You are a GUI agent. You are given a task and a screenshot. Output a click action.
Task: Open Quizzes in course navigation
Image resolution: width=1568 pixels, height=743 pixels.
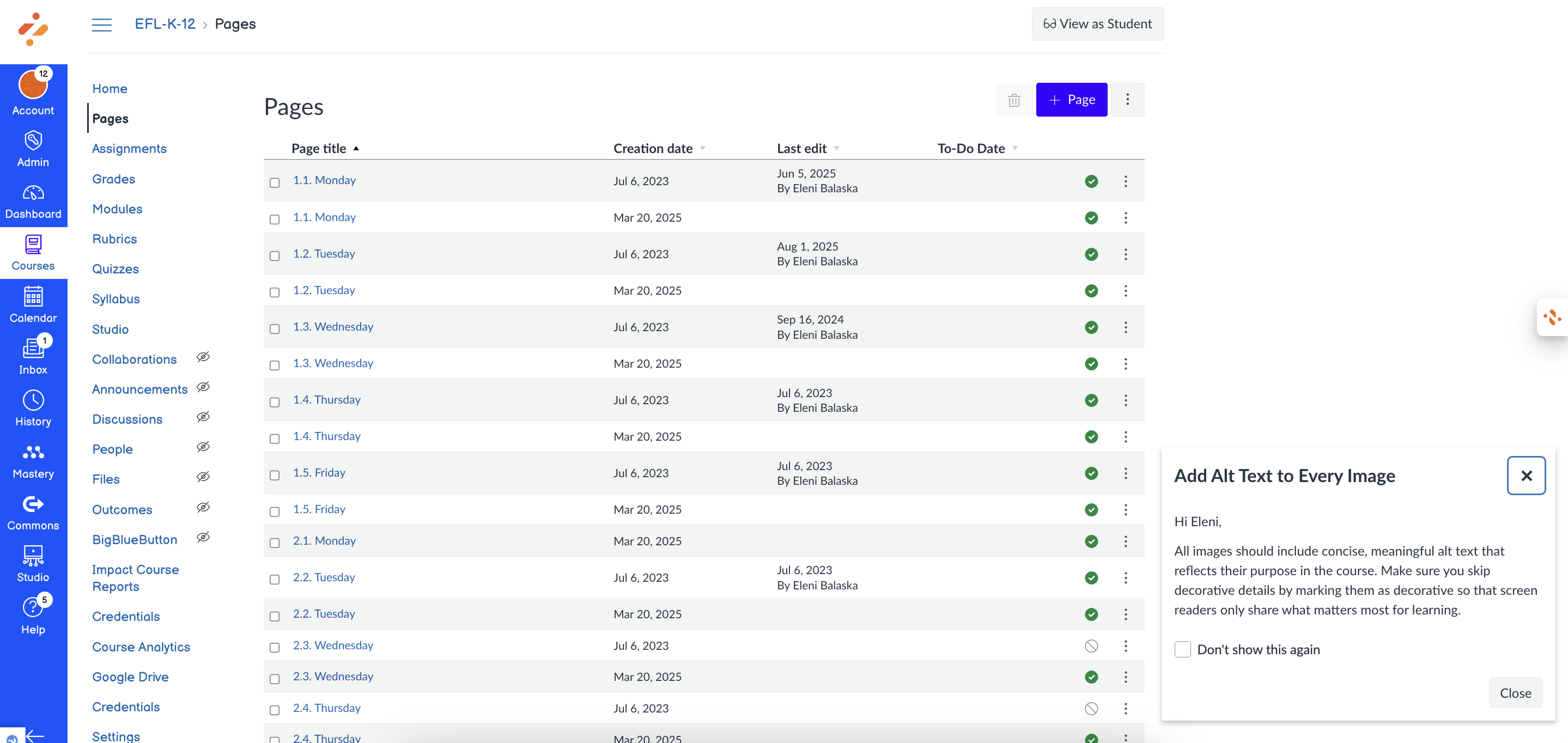click(115, 269)
